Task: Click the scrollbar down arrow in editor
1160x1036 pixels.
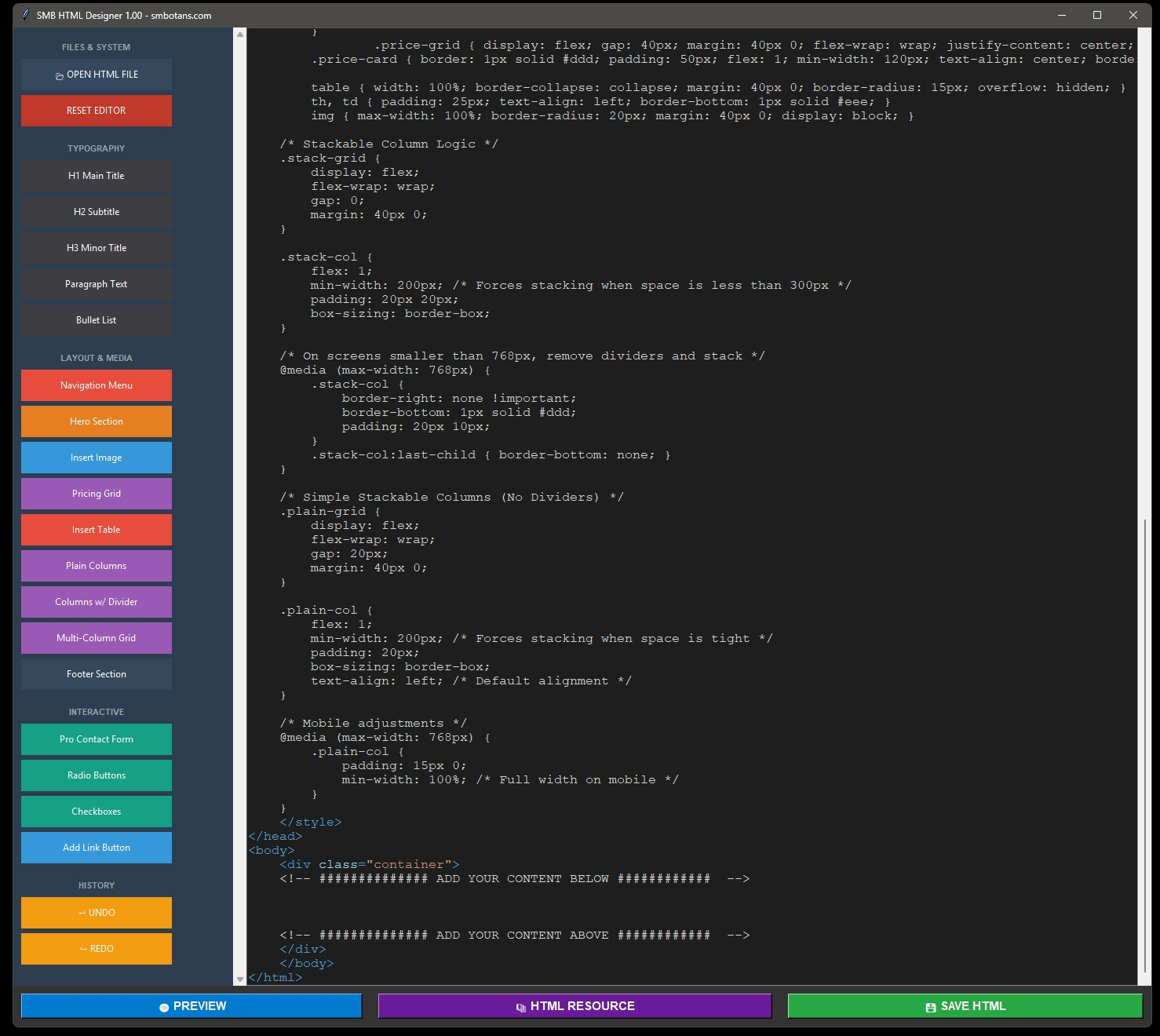Action: tap(240, 979)
